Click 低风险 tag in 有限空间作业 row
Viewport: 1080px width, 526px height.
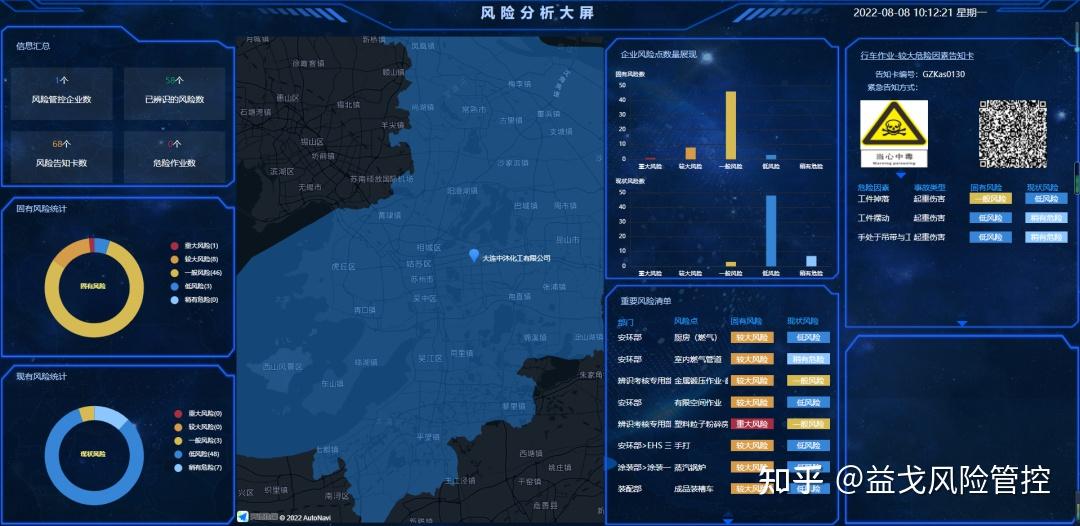(808, 402)
